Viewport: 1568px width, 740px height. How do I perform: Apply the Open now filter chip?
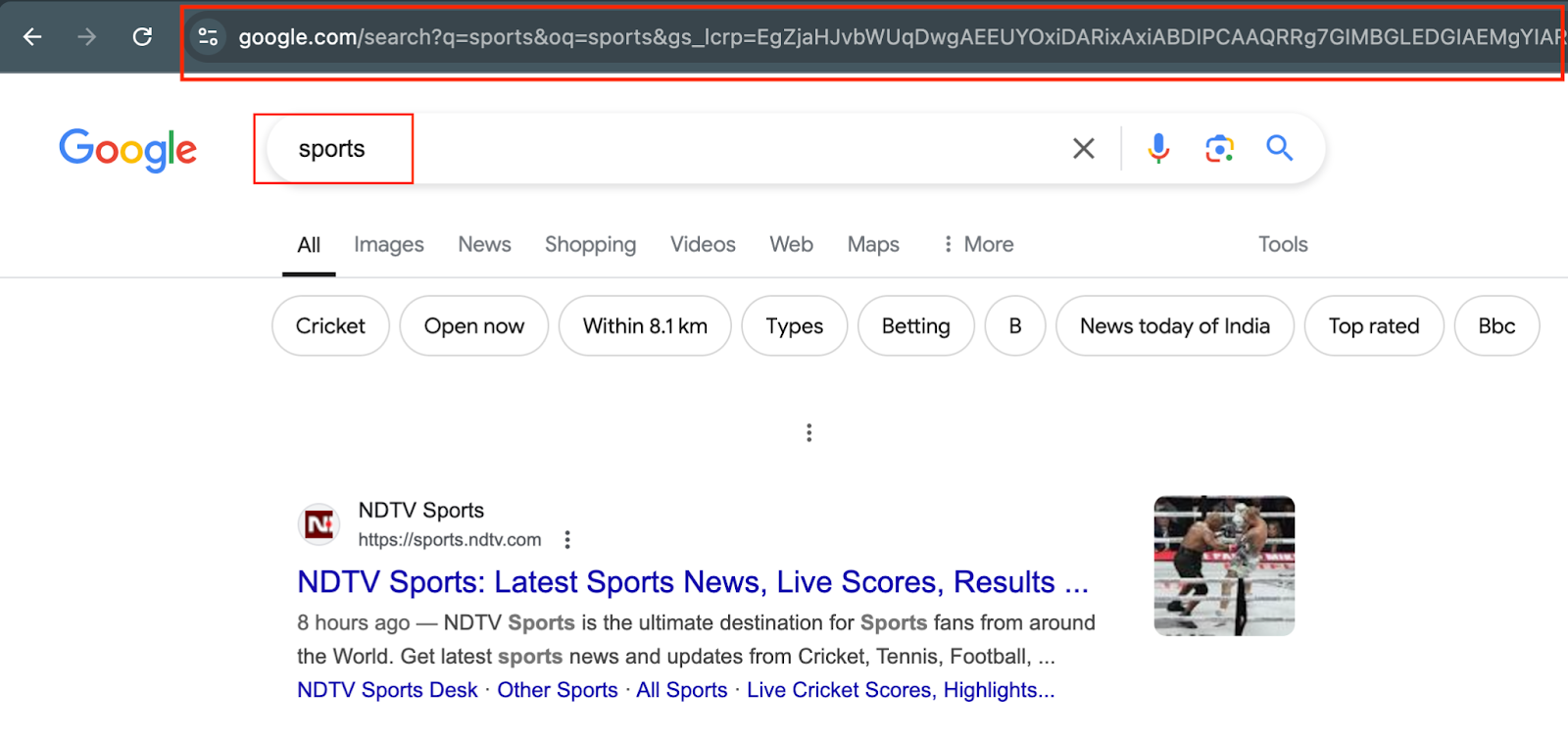click(x=474, y=326)
